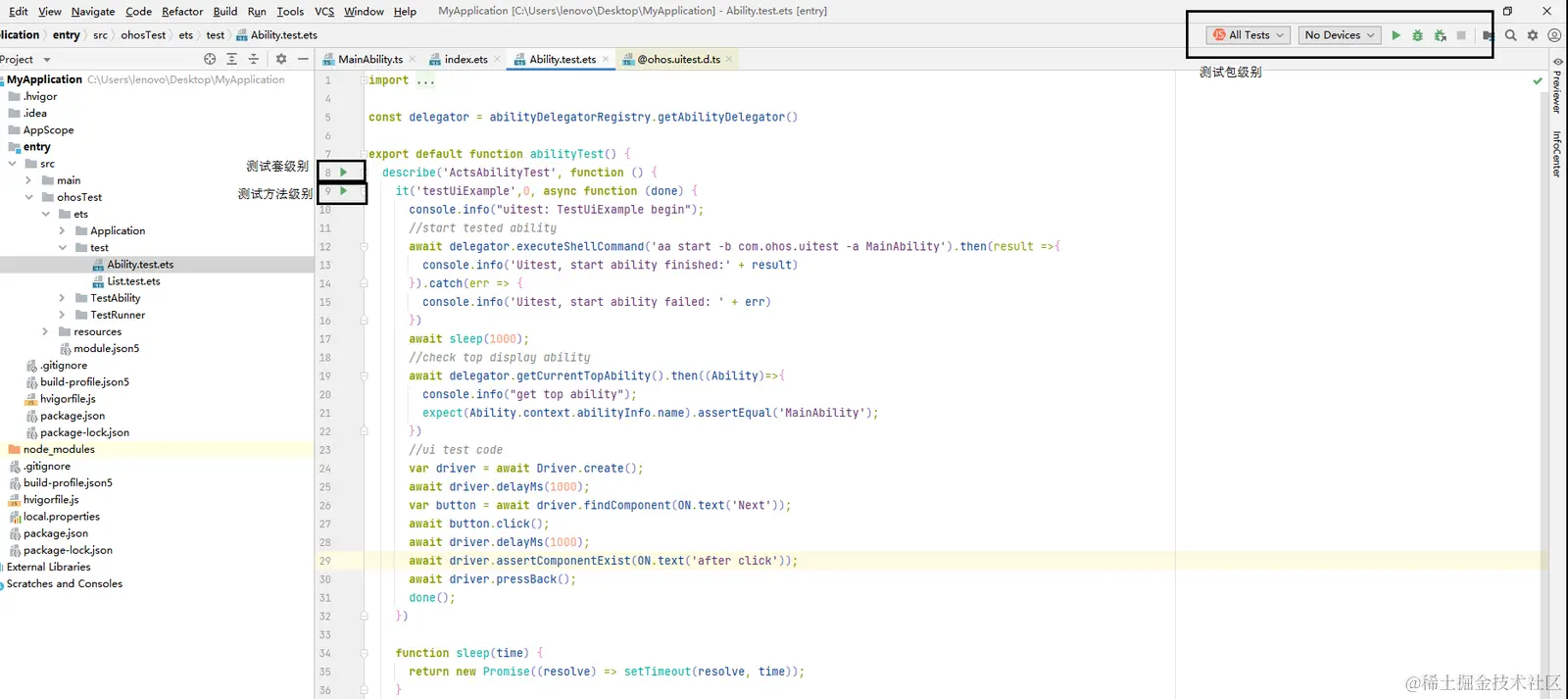Open the Search Everywhere magnifier icon

pos(1510,35)
